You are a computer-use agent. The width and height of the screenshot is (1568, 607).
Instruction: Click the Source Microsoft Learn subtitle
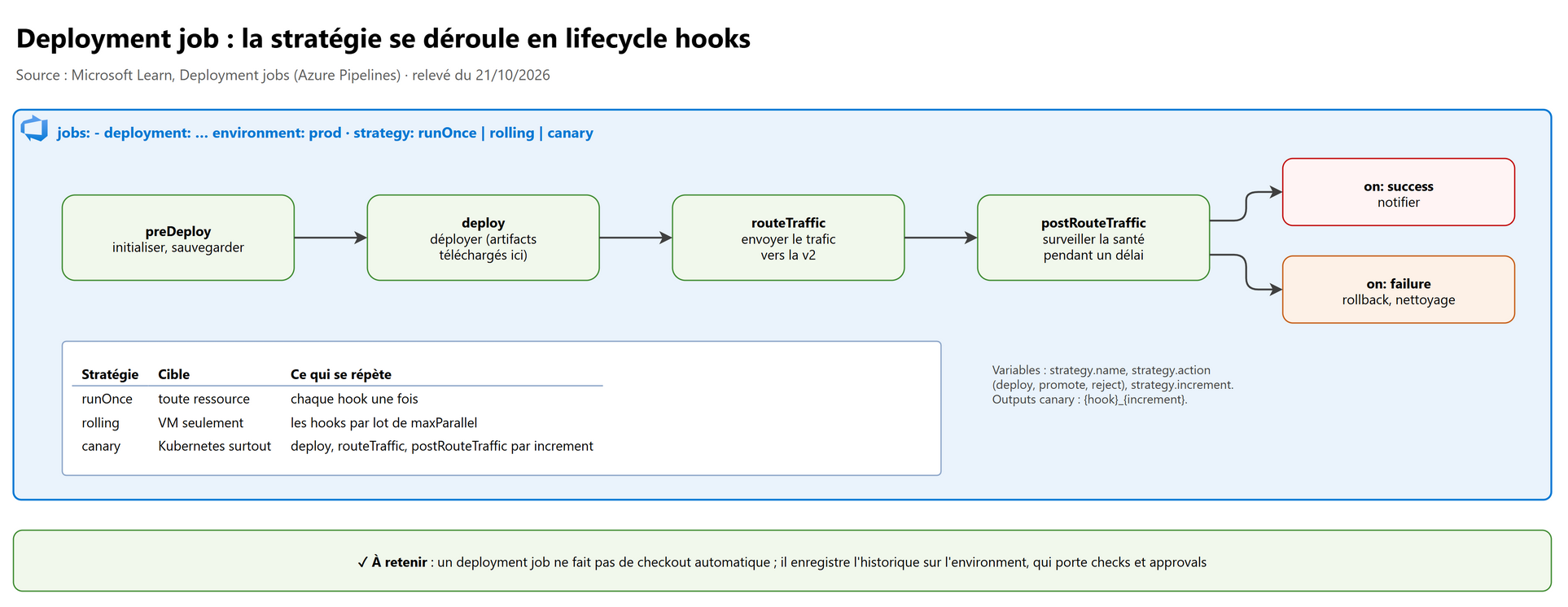[x=283, y=75]
